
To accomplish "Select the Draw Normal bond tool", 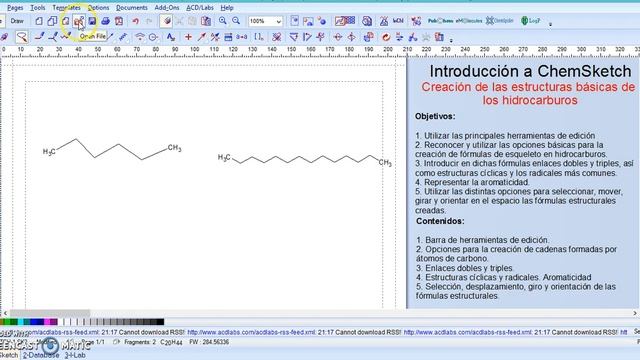I will tap(39, 37).
